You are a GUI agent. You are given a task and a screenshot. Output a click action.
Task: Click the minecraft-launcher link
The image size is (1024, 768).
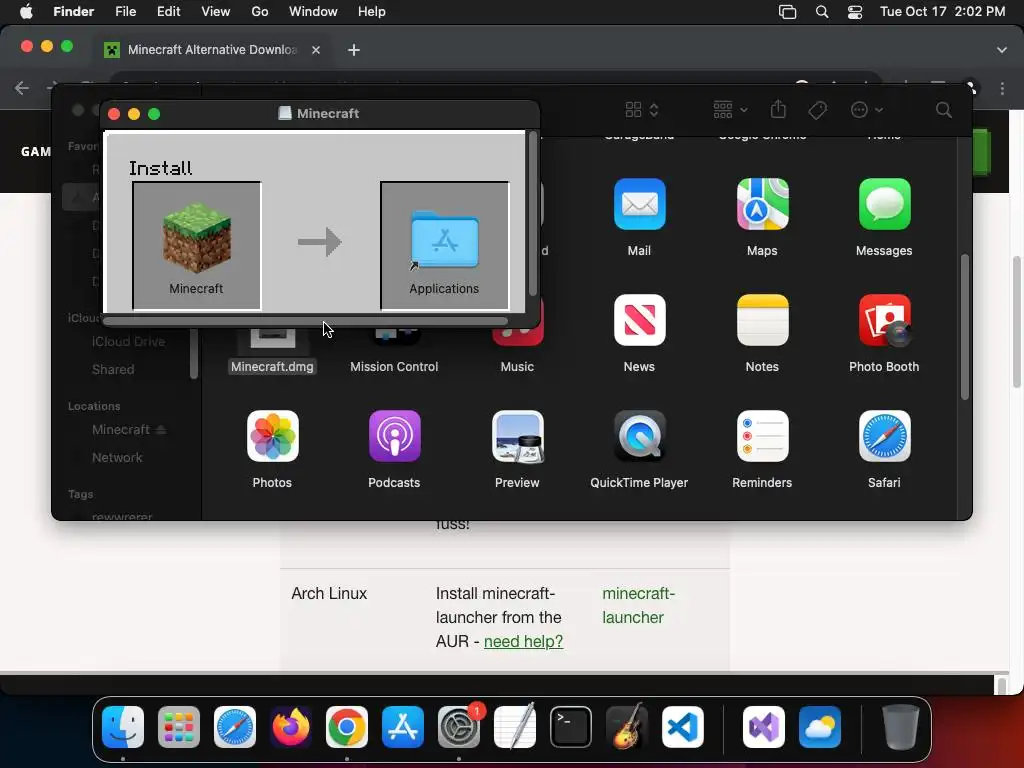point(638,605)
